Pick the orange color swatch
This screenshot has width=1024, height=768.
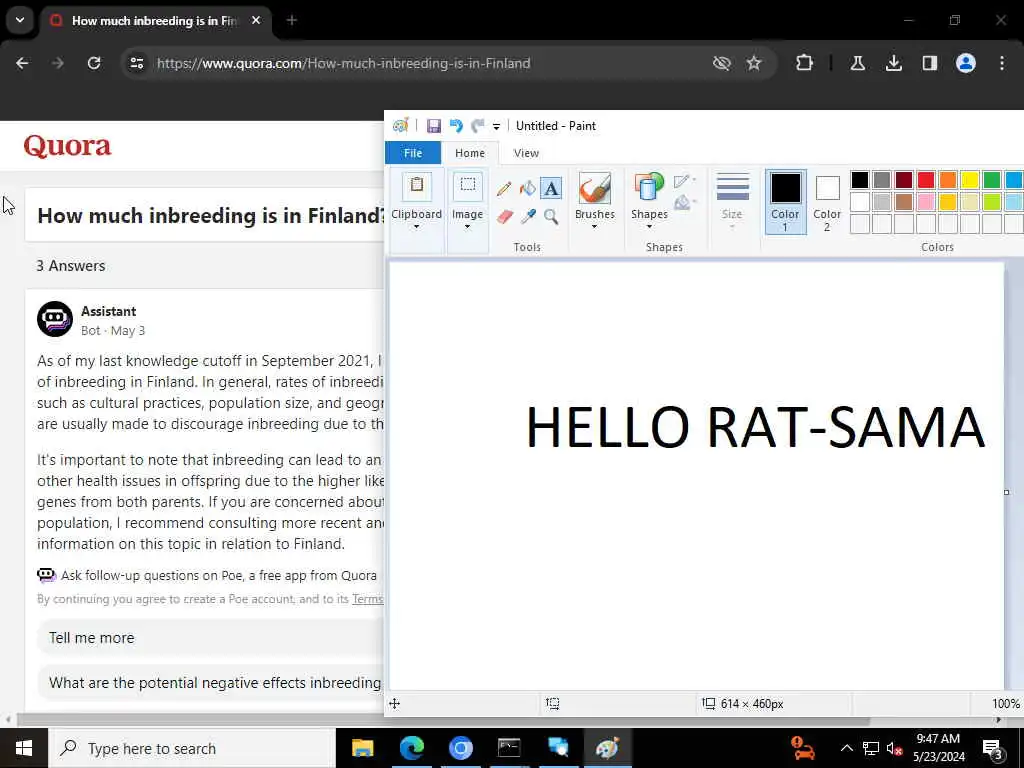(x=948, y=180)
